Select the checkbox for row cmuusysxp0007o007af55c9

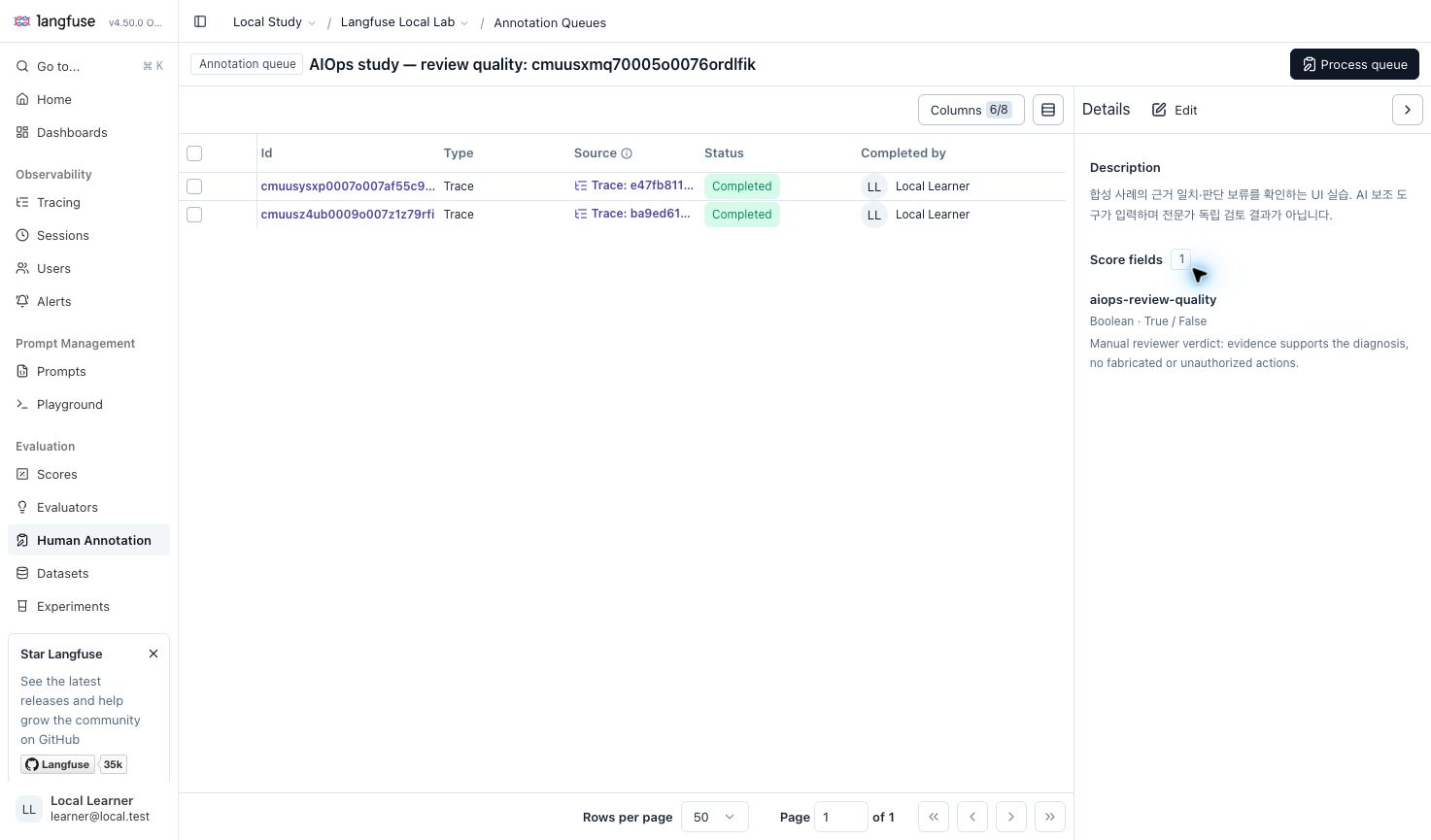click(194, 186)
